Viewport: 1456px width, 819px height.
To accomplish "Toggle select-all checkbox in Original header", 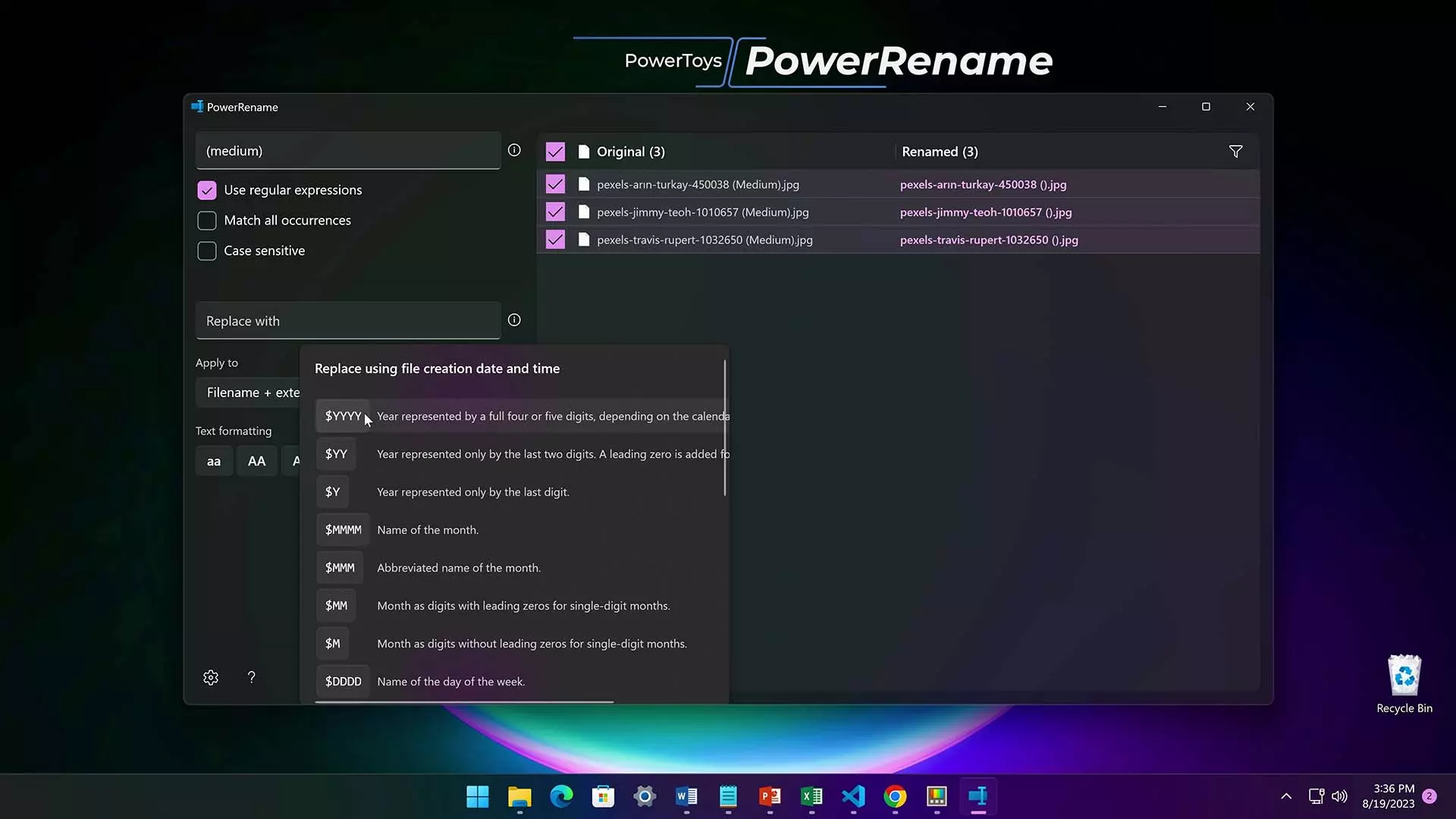I will coord(555,152).
